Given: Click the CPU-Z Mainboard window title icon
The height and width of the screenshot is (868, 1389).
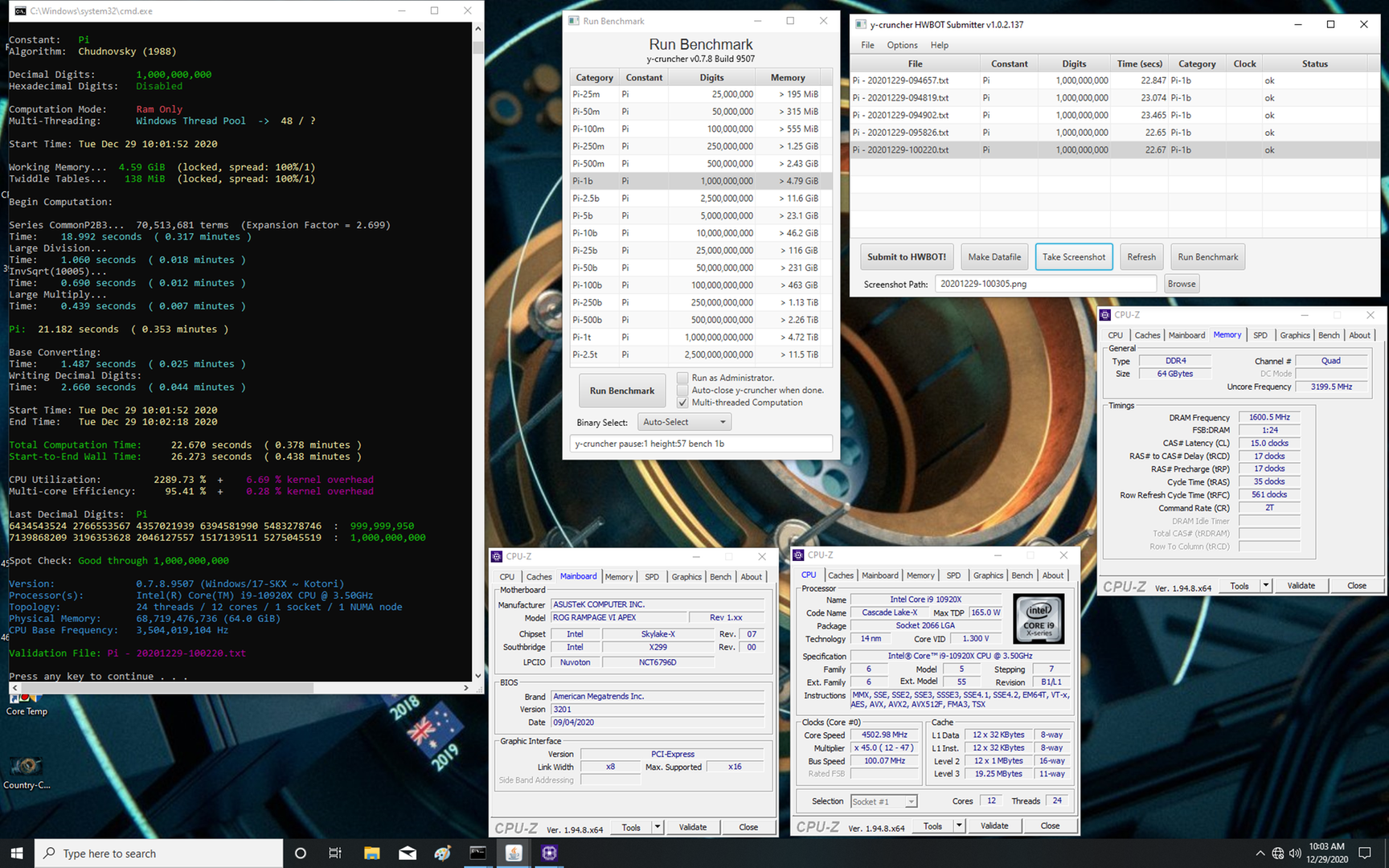Looking at the screenshot, I should pos(497,556).
